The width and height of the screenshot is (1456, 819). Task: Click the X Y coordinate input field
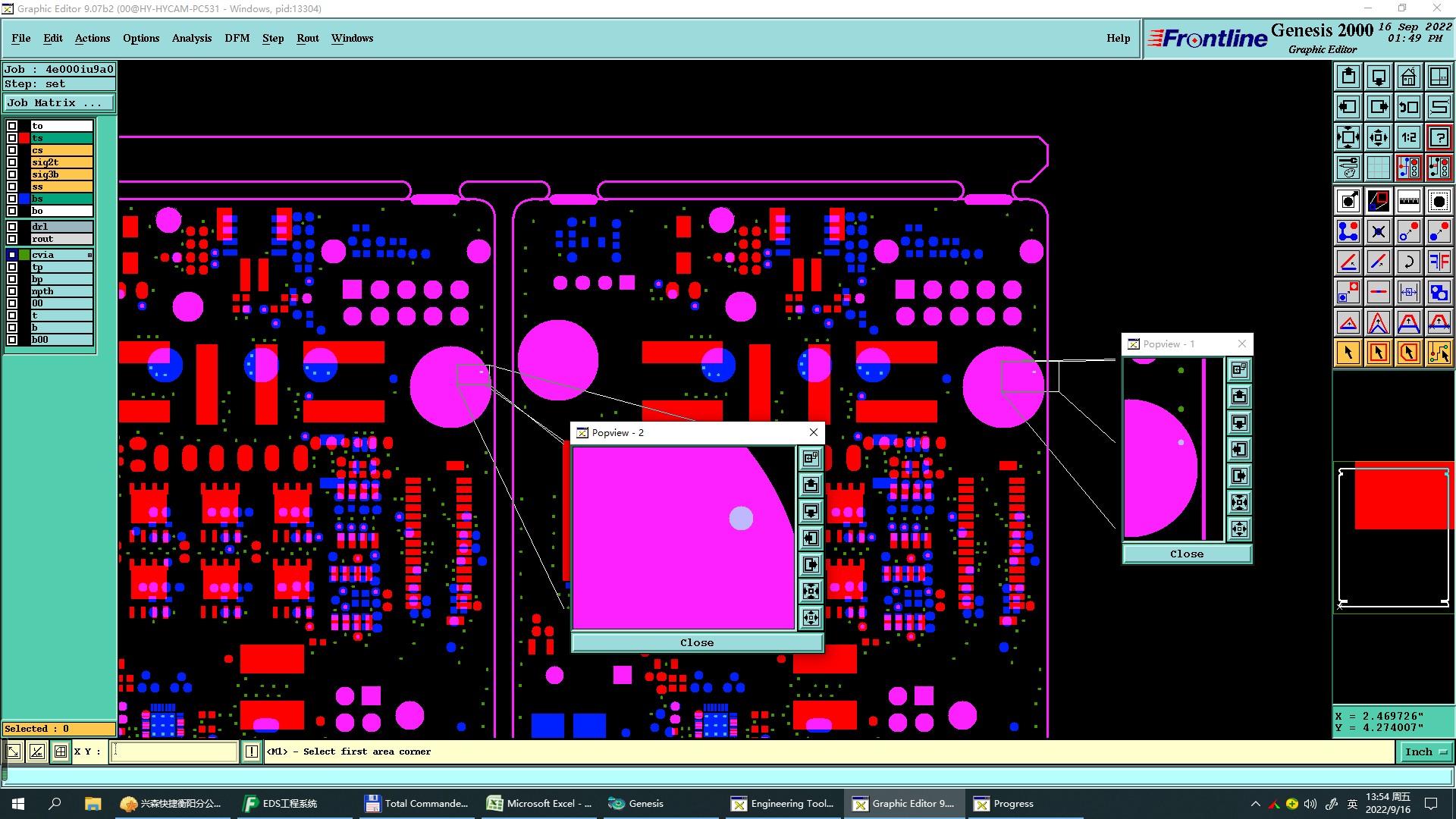pyautogui.click(x=174, y=752)
